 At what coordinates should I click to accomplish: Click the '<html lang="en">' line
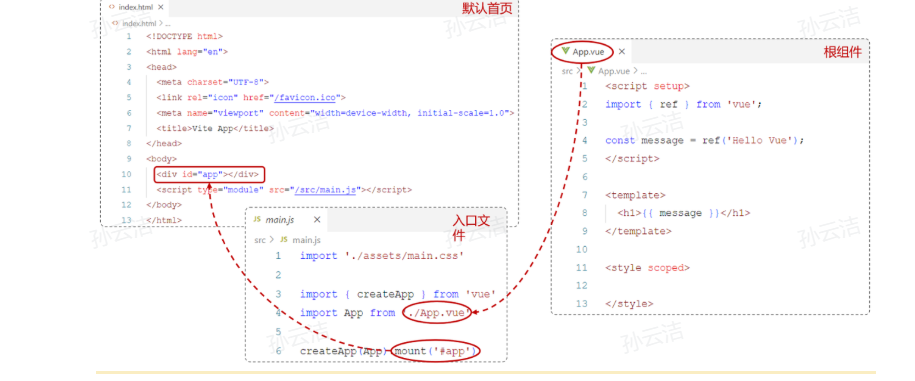point(187,51)
